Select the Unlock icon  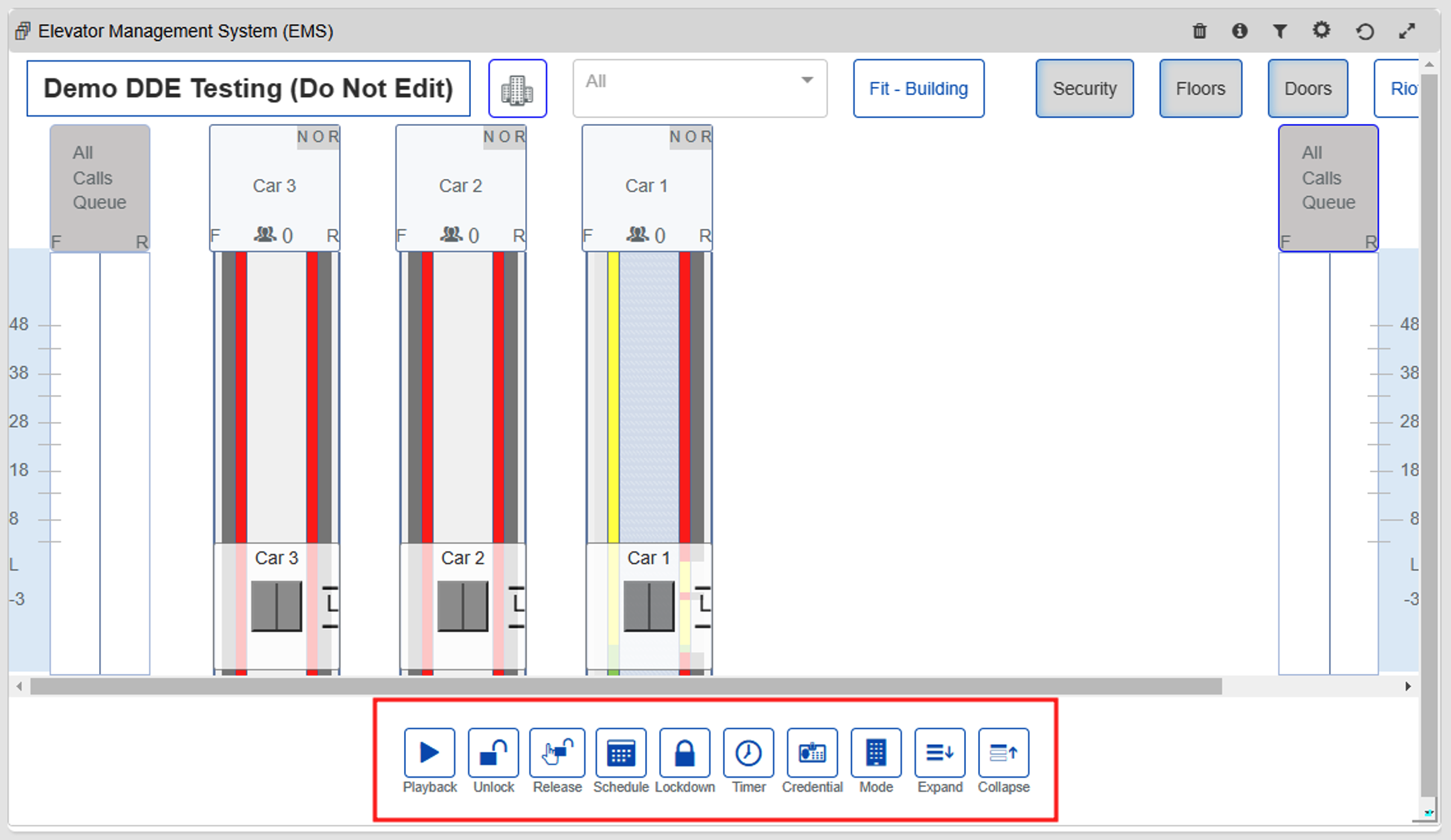click(493, 752)
